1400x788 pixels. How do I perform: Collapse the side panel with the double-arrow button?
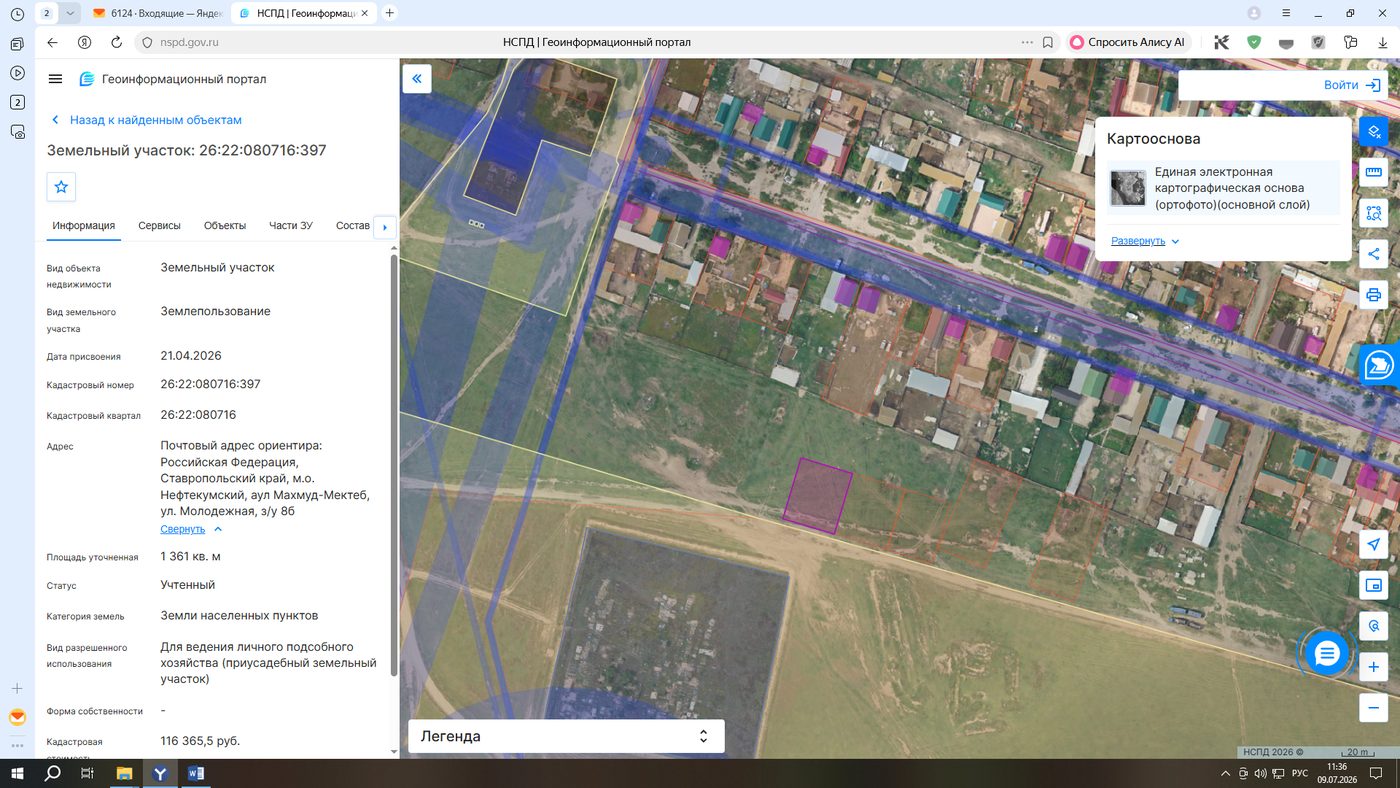(x=417, y=79)
